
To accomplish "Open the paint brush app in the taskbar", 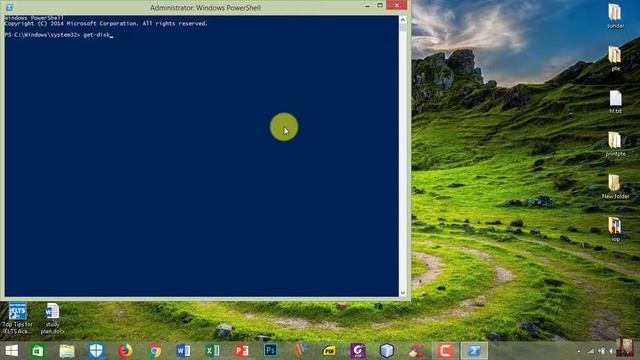I will [416, 351].
